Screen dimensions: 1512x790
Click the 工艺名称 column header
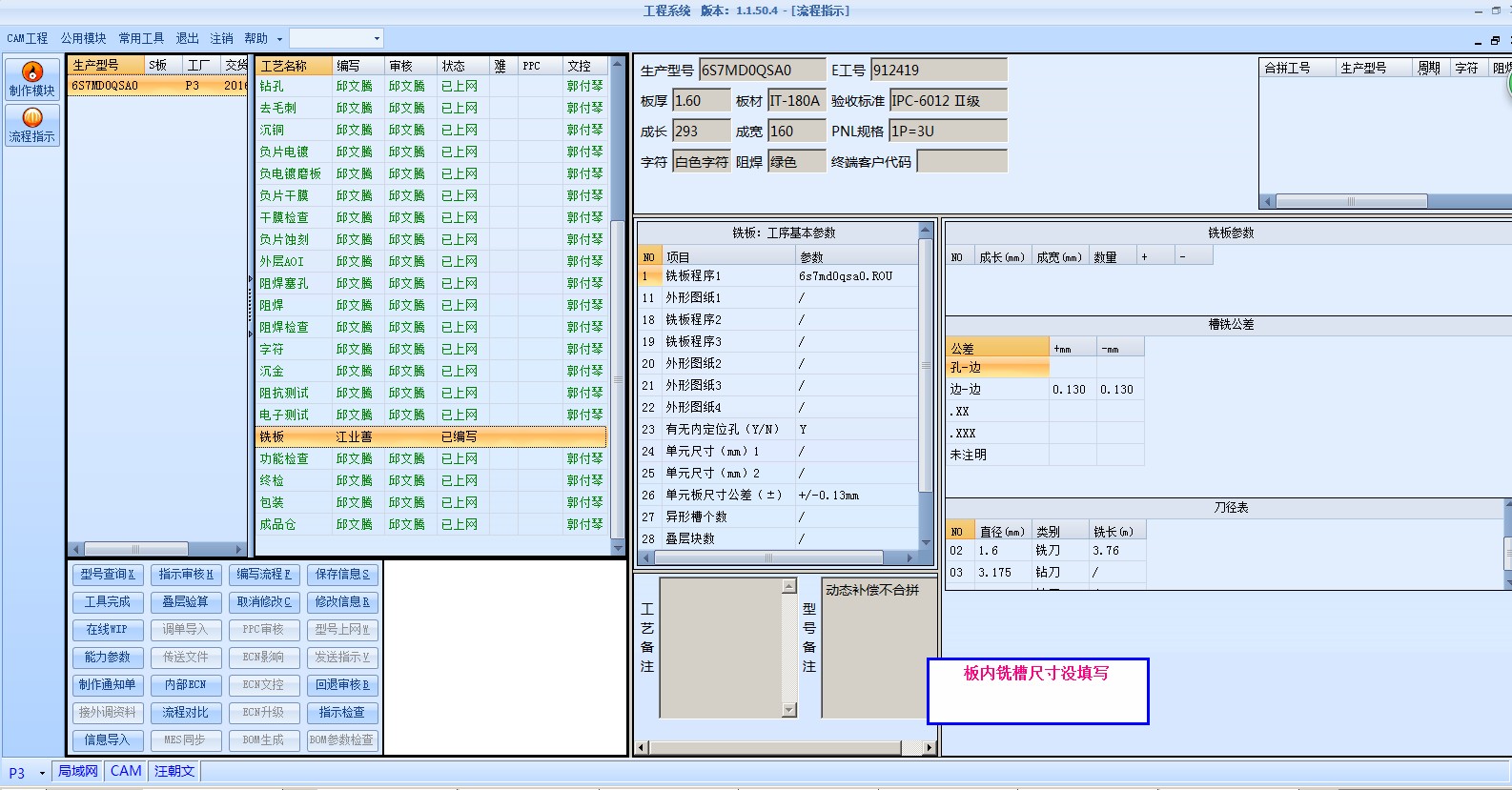pyautogui.click(x=295, y=66)
